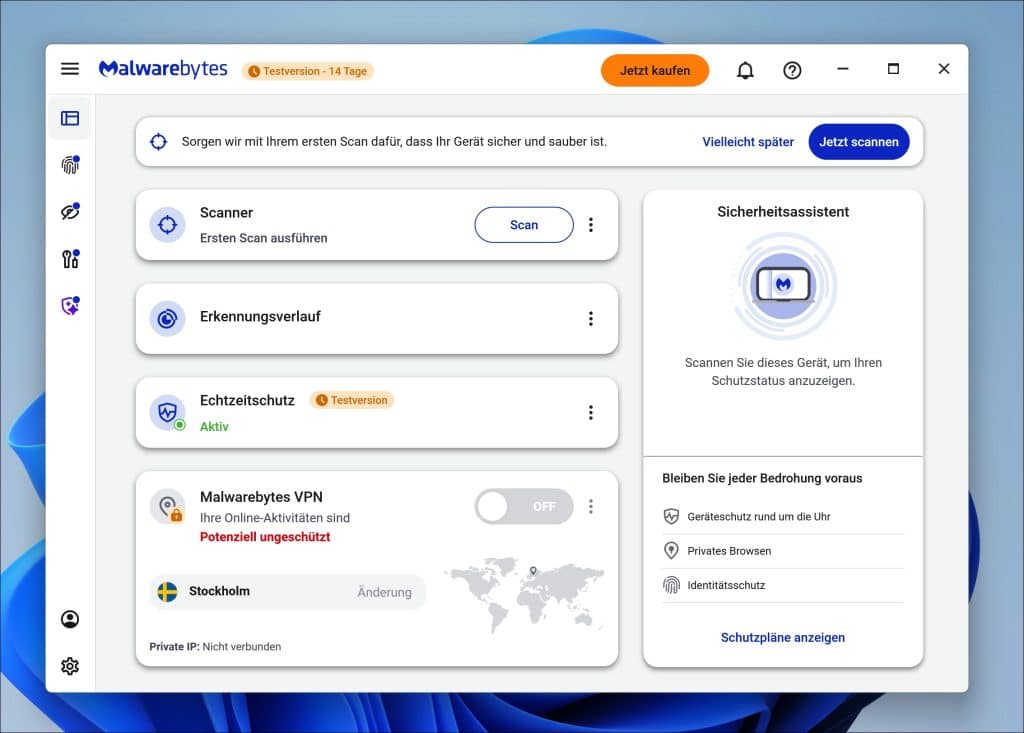
Task: Select the fingerprint Identity icon in the sidebar
Action: click(x=69, y=164)
